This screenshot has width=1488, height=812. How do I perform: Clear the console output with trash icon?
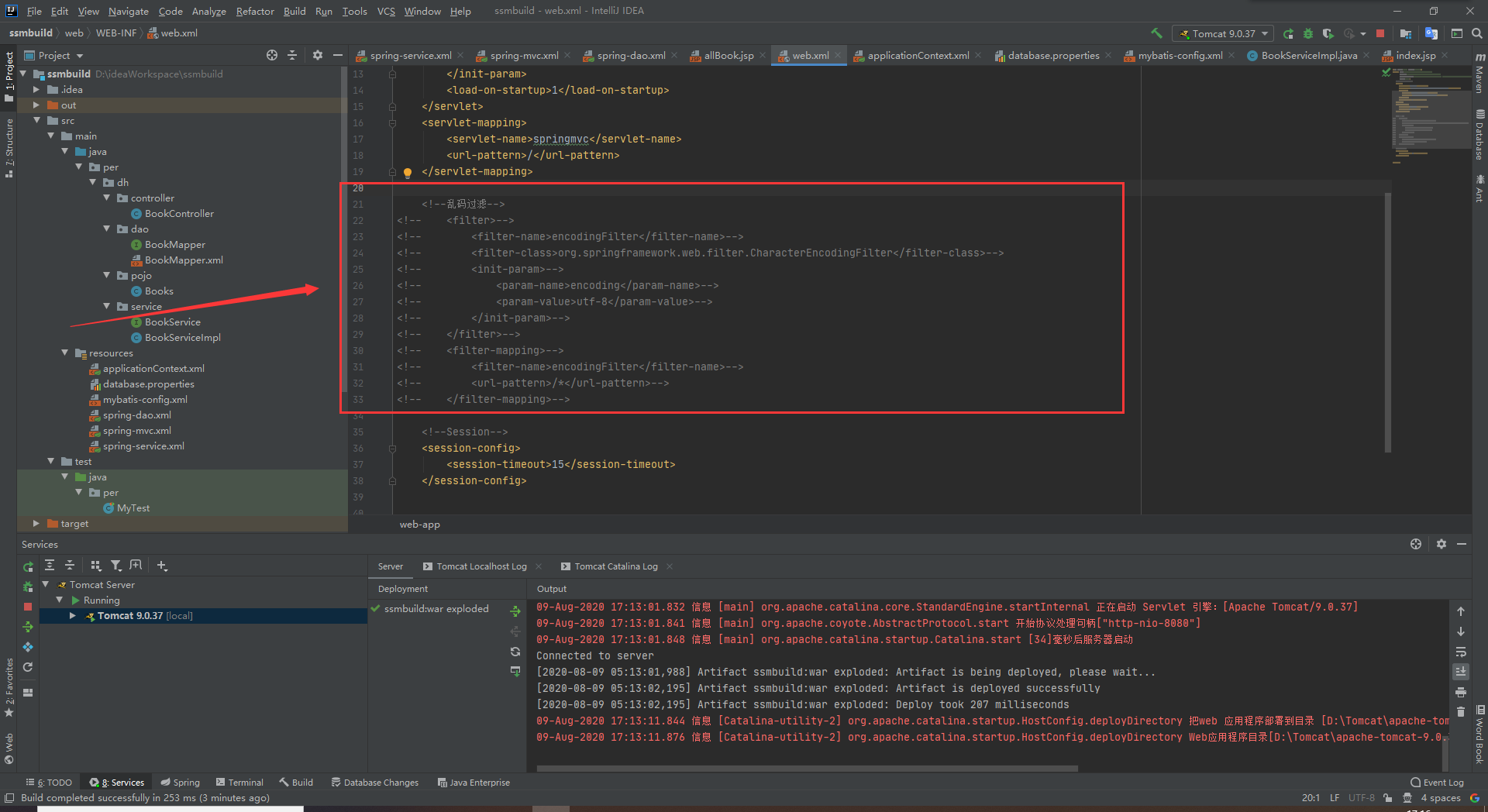(x=1461, y=711)
